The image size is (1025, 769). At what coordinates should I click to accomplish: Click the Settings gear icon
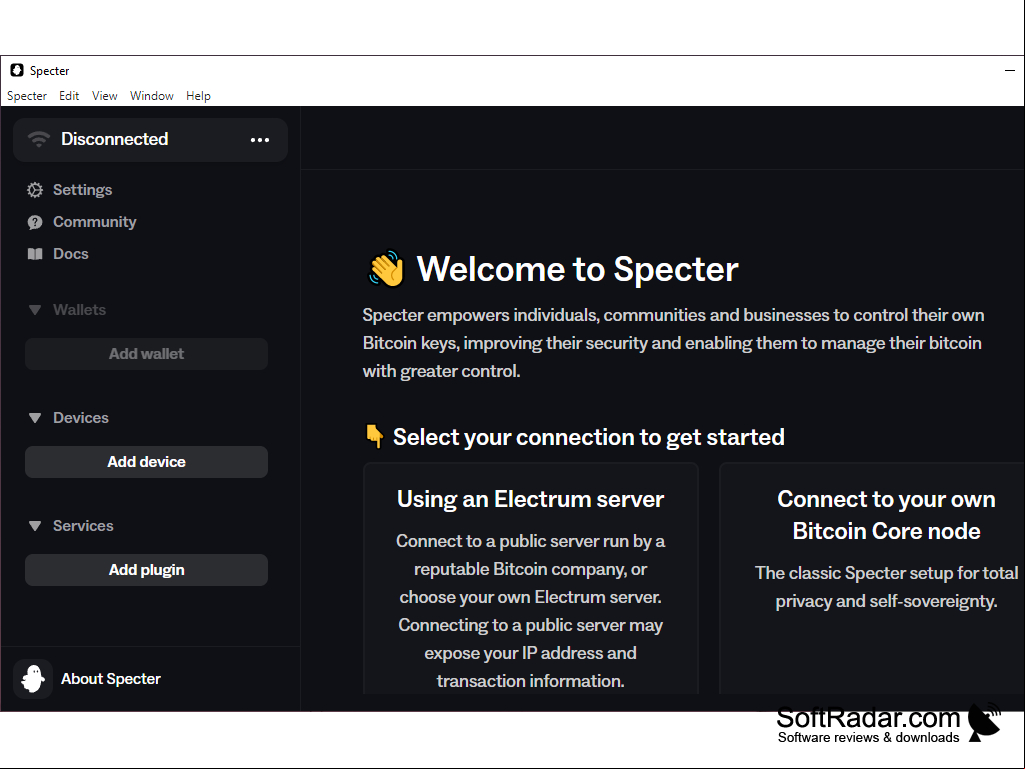pos(35,190)
